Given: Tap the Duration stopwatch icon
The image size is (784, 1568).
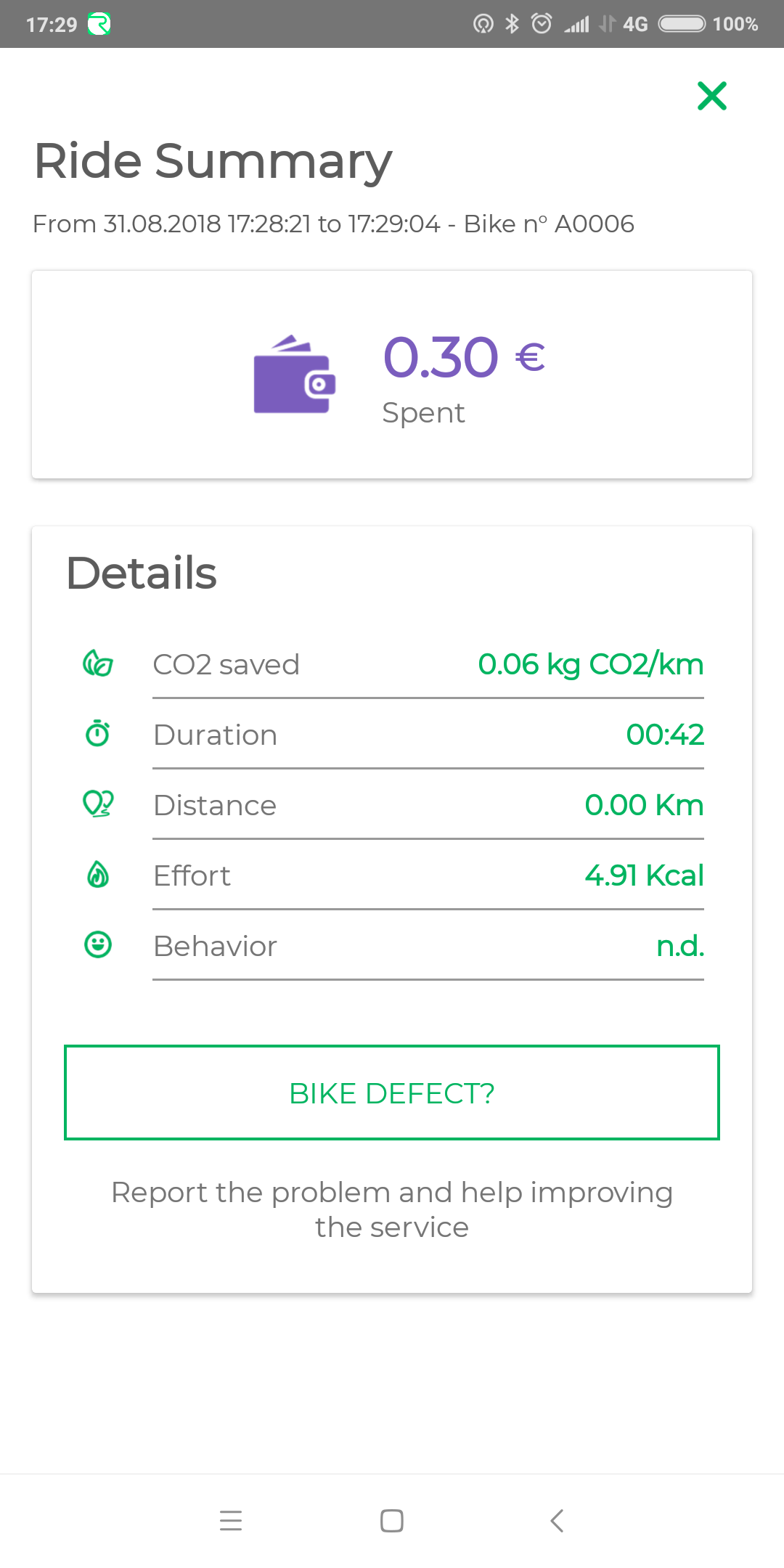Looking at the screenshot, I should [x=98, y=733].
